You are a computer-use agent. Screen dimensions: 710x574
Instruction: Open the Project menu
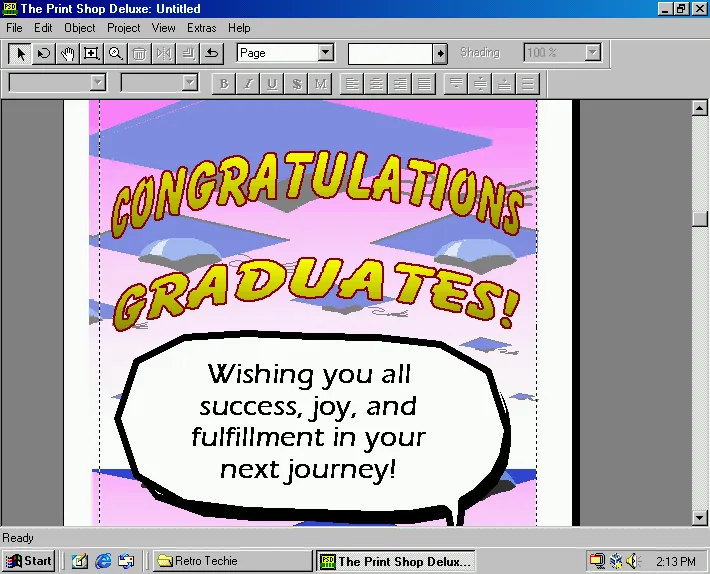[124, 28]
